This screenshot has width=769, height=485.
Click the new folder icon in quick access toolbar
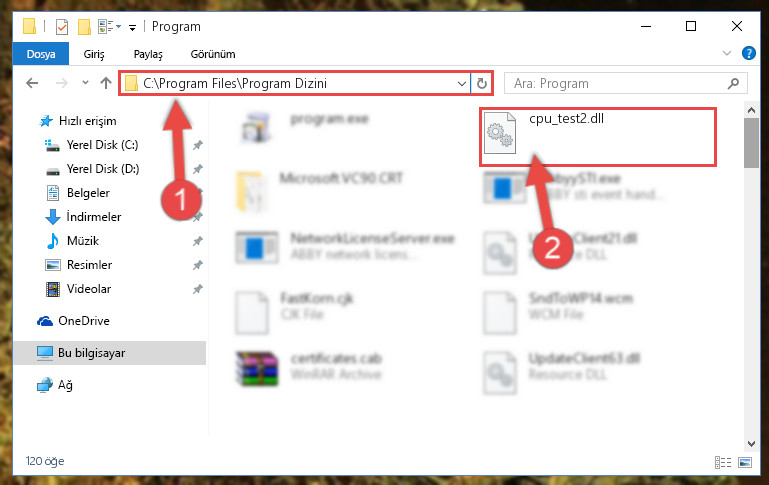click(84, 26)
